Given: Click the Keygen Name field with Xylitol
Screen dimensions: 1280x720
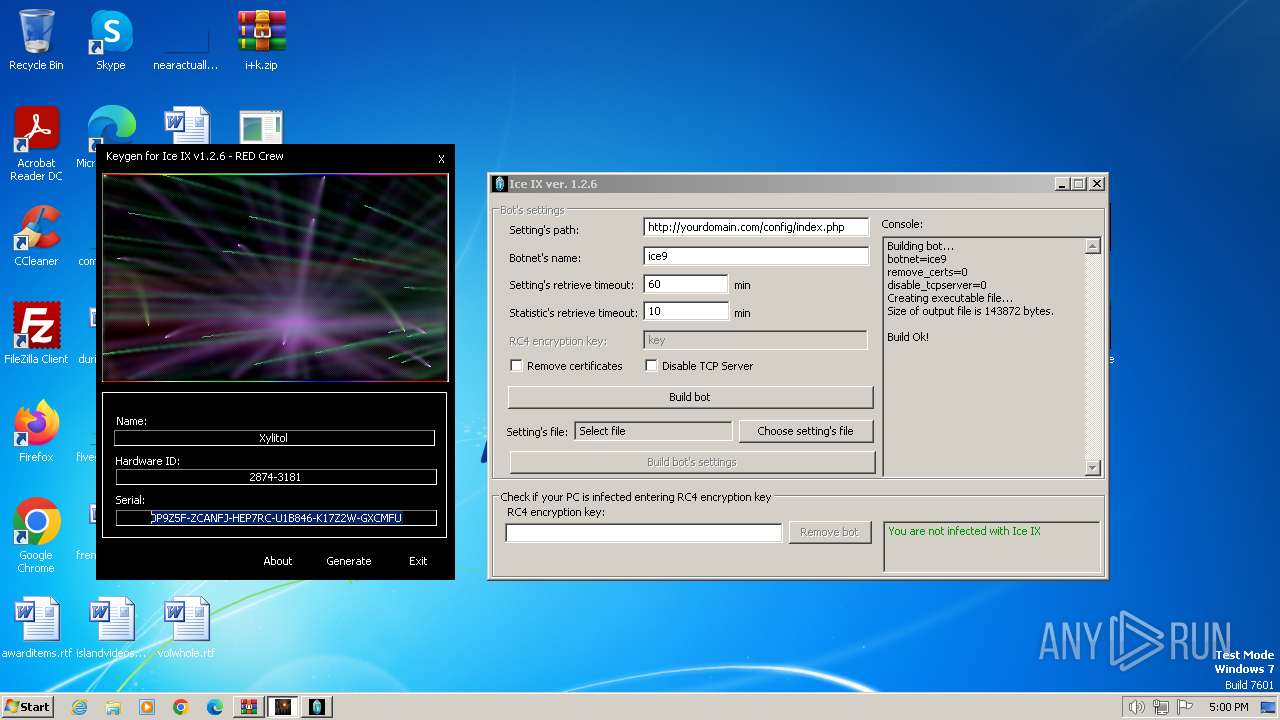Looking at the screenshot, I should (x=274, y=438).
